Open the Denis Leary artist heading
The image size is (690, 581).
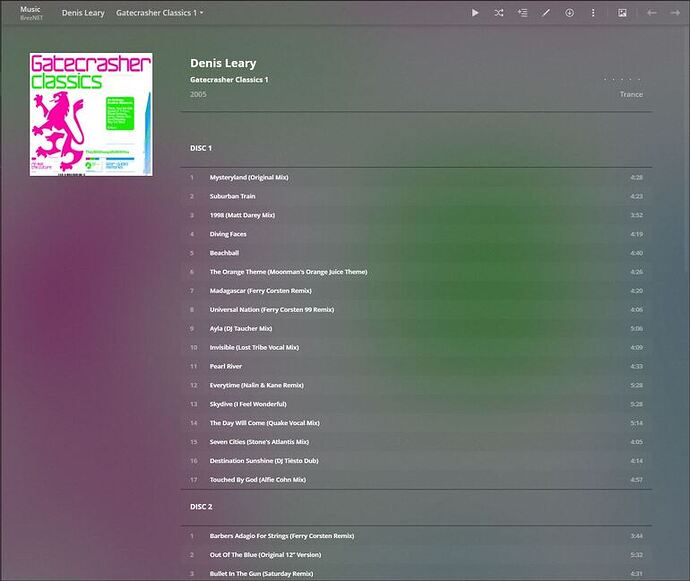(x=223, y=63)
